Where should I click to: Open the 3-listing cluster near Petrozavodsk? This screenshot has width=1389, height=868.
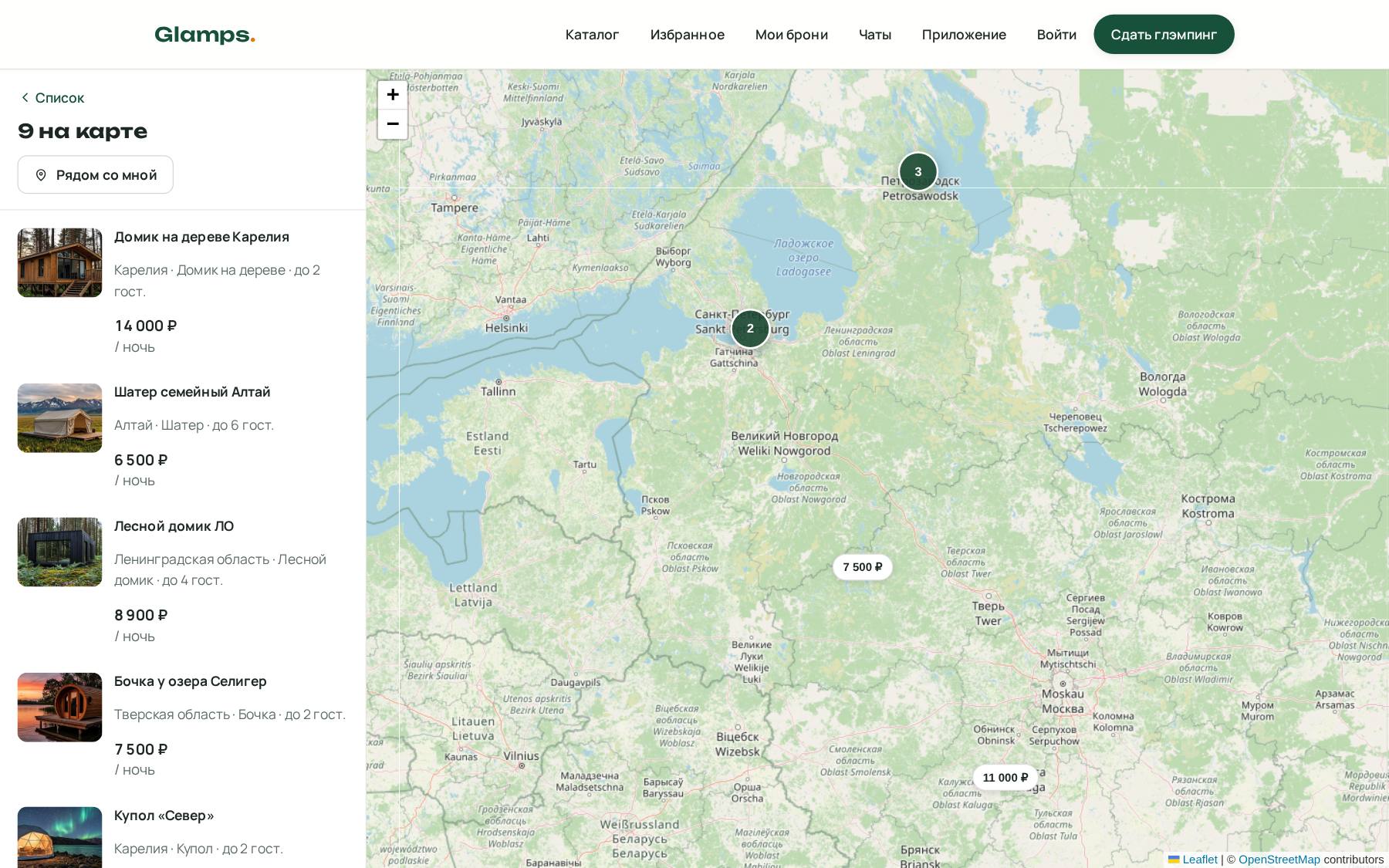[x=918, y=171]
